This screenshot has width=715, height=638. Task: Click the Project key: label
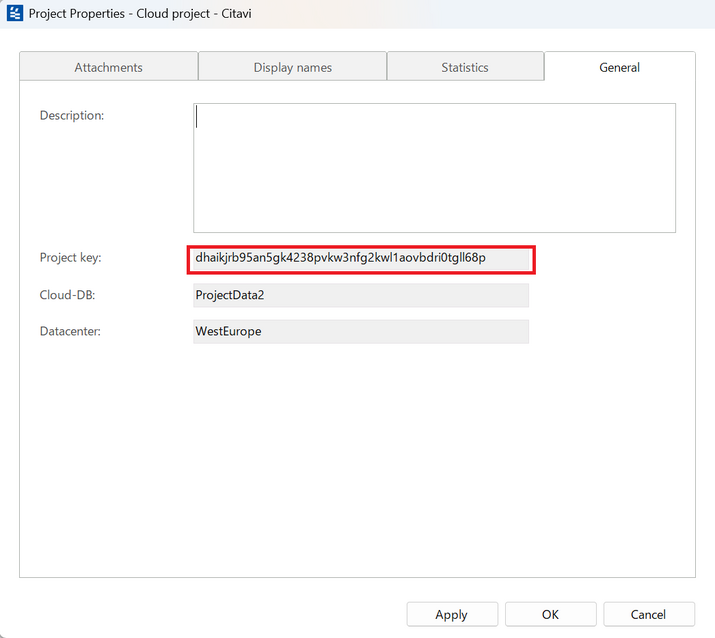(x=70, y=258)
